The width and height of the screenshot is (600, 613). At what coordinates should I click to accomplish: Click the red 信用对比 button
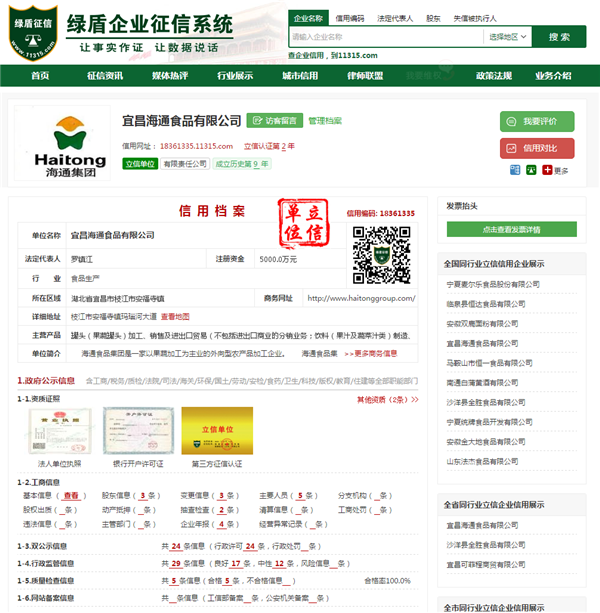click(x=537, y=148)
